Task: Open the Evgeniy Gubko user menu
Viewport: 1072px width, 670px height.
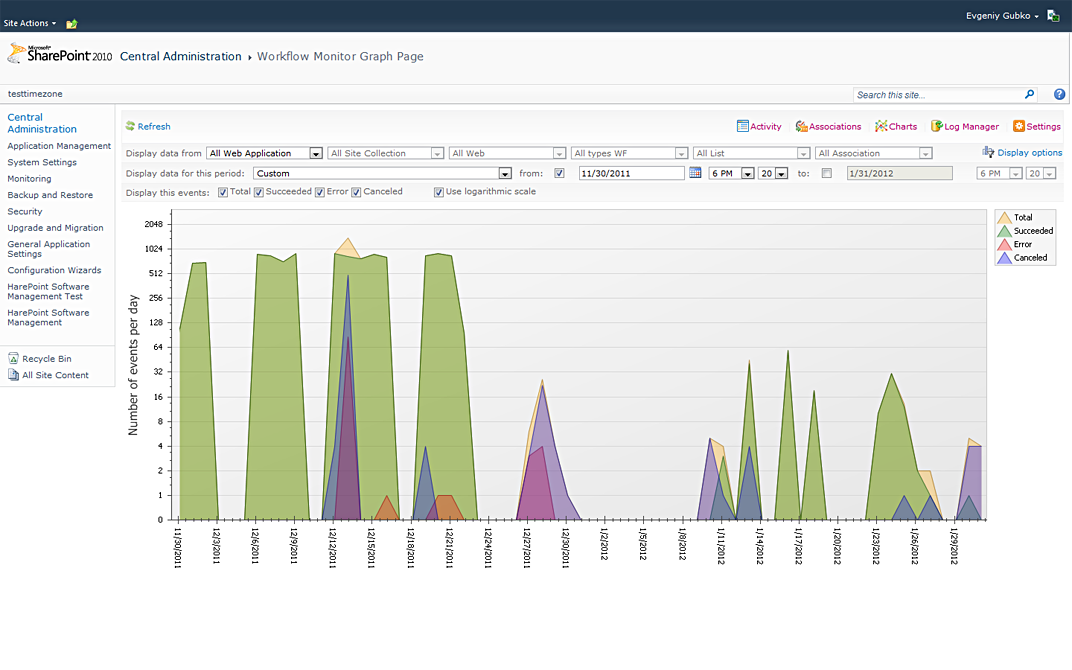Action: click(1002, 16)
